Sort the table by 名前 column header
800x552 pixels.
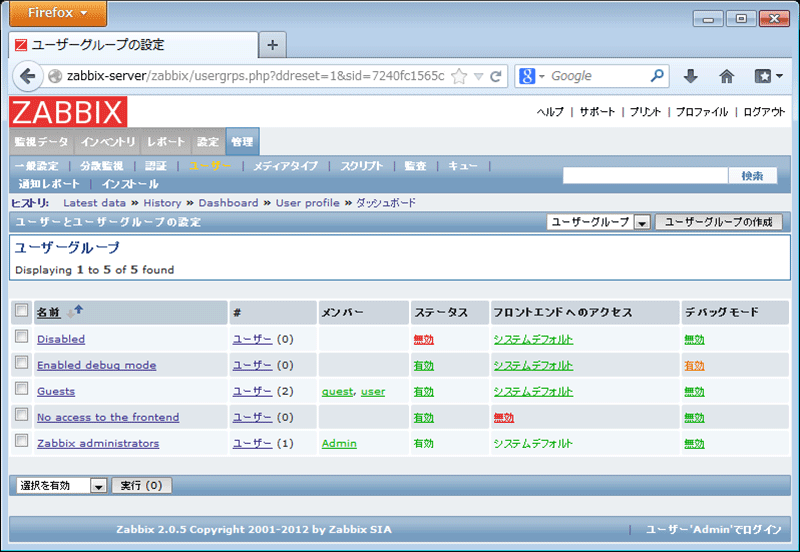48,312
